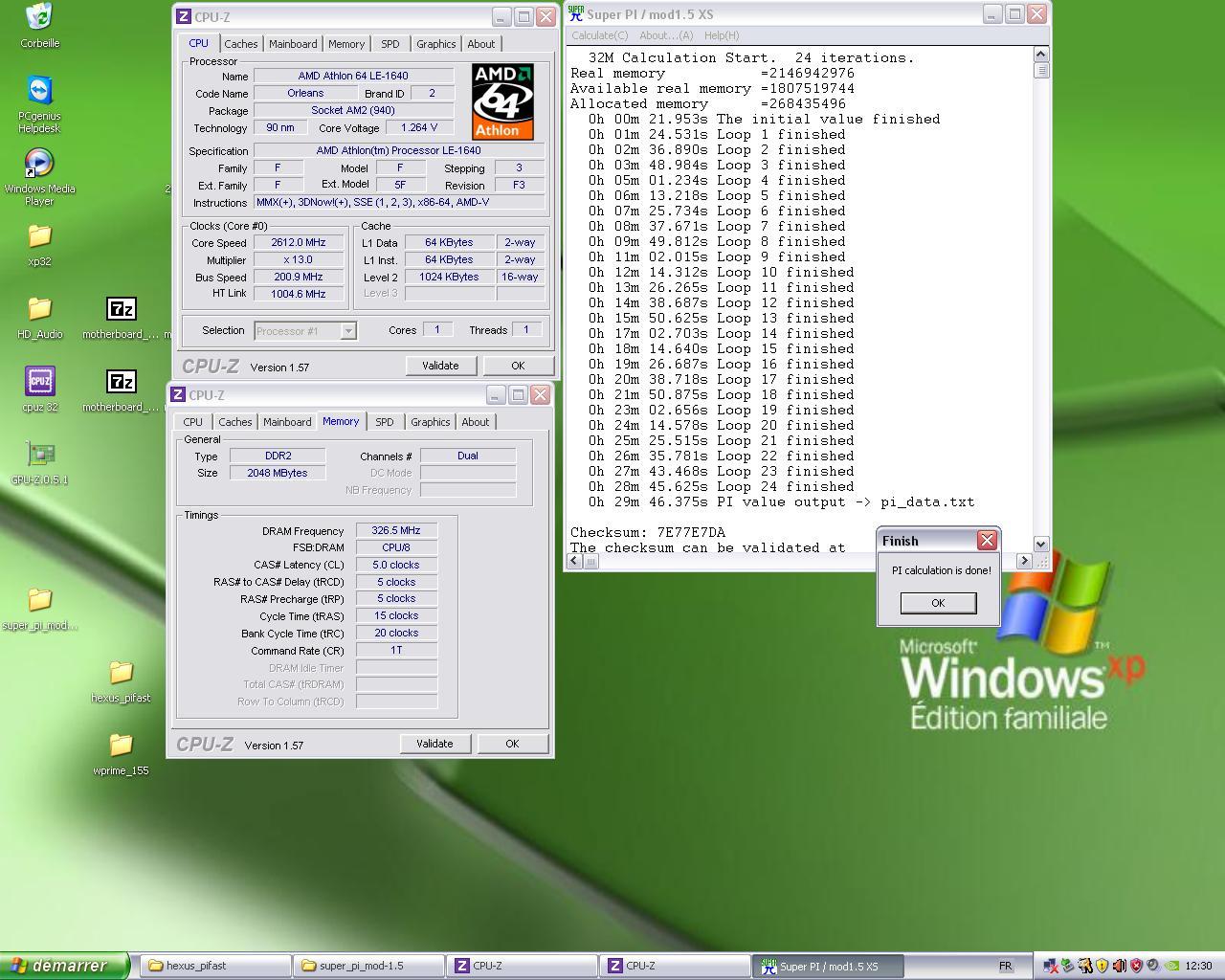Open the Calculate(C) menu in Super PI
Screen dimensions: 1225x980
(600, 35)
